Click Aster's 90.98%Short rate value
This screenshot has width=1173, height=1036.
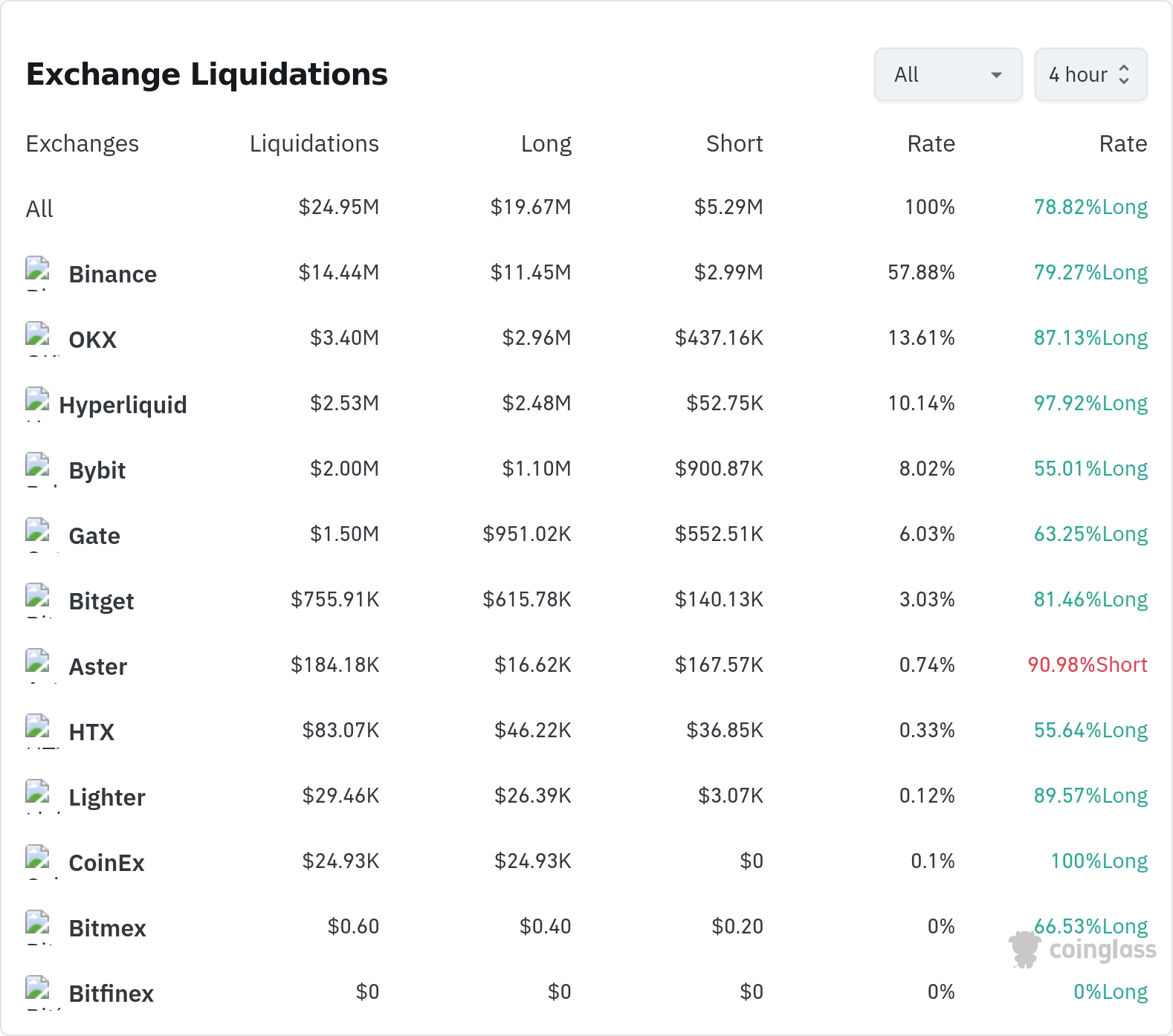(x=1088, y=664)
